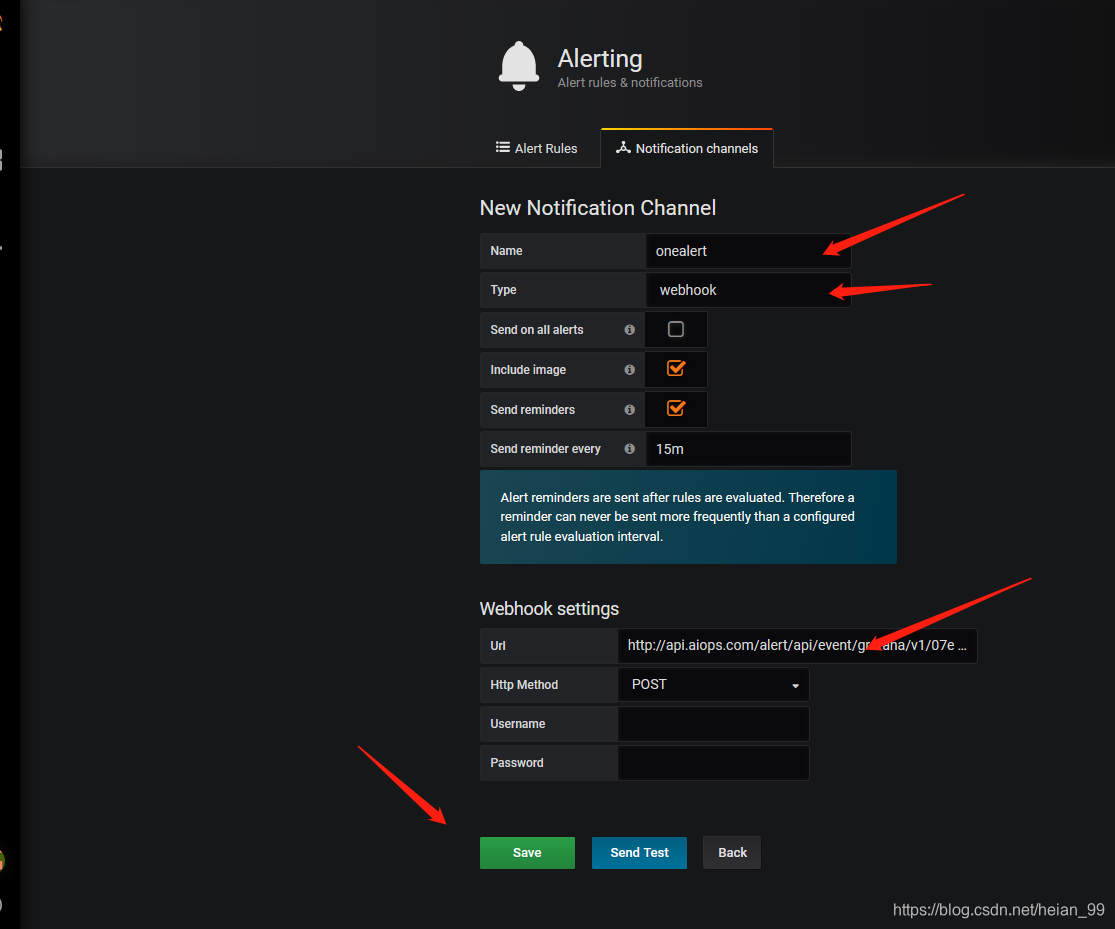Screen dimensions: 1115x929
Task: Show info for Send reminder every
Action: point(629,449)
